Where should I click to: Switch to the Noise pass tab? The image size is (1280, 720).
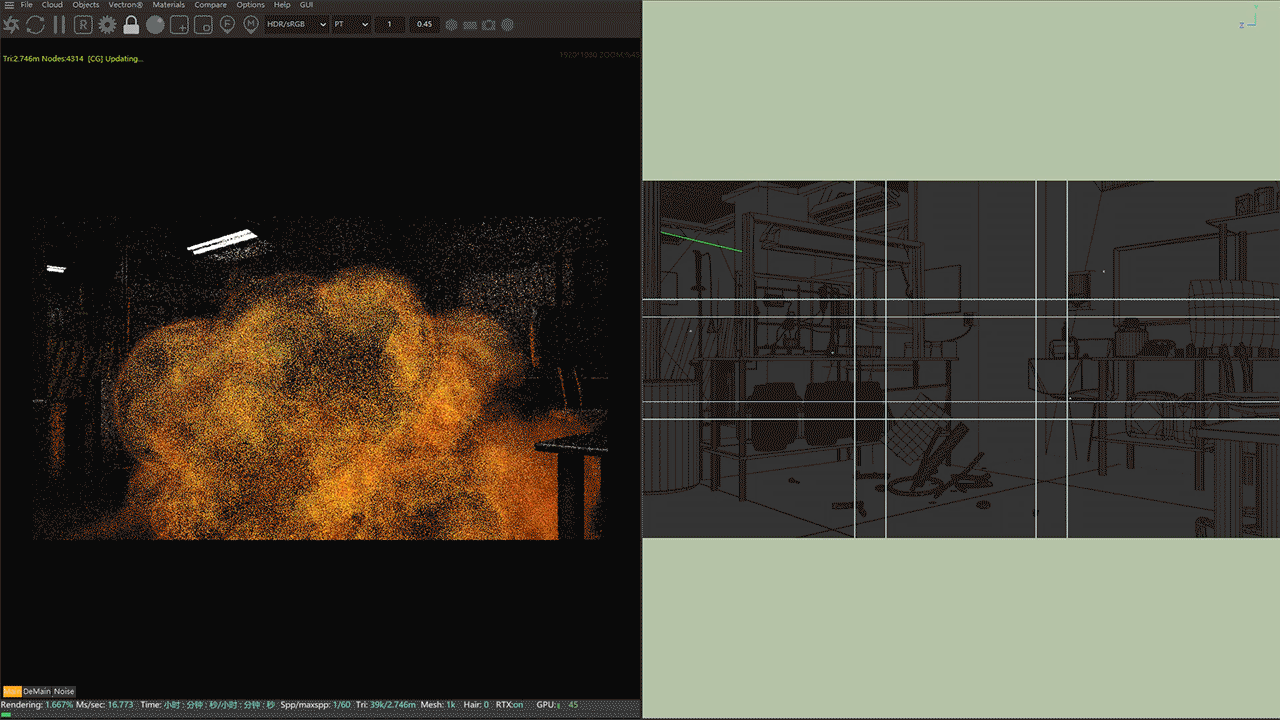pyautogui.click(x=64, y=691)
